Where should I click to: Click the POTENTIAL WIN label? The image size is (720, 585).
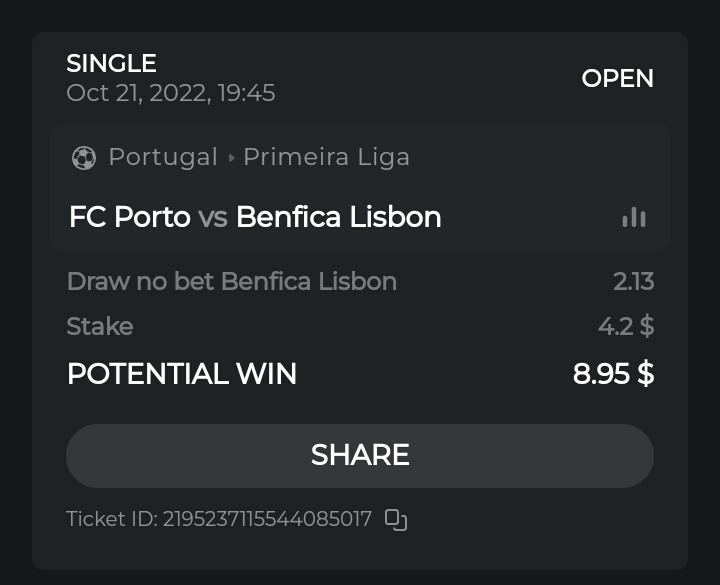click(181, 374)
